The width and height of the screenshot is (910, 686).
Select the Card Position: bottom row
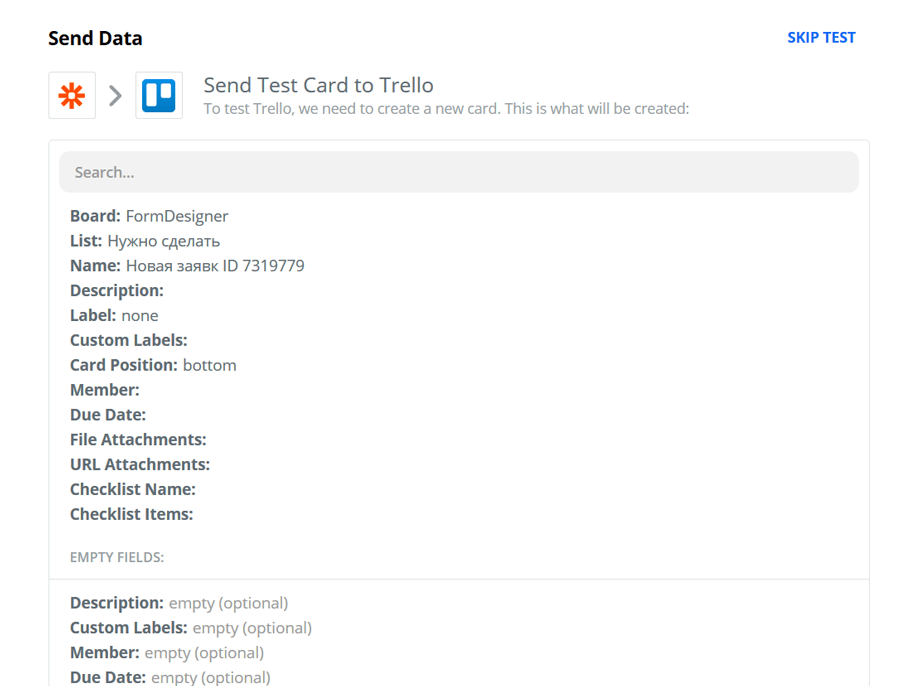(x=153, y=365)
